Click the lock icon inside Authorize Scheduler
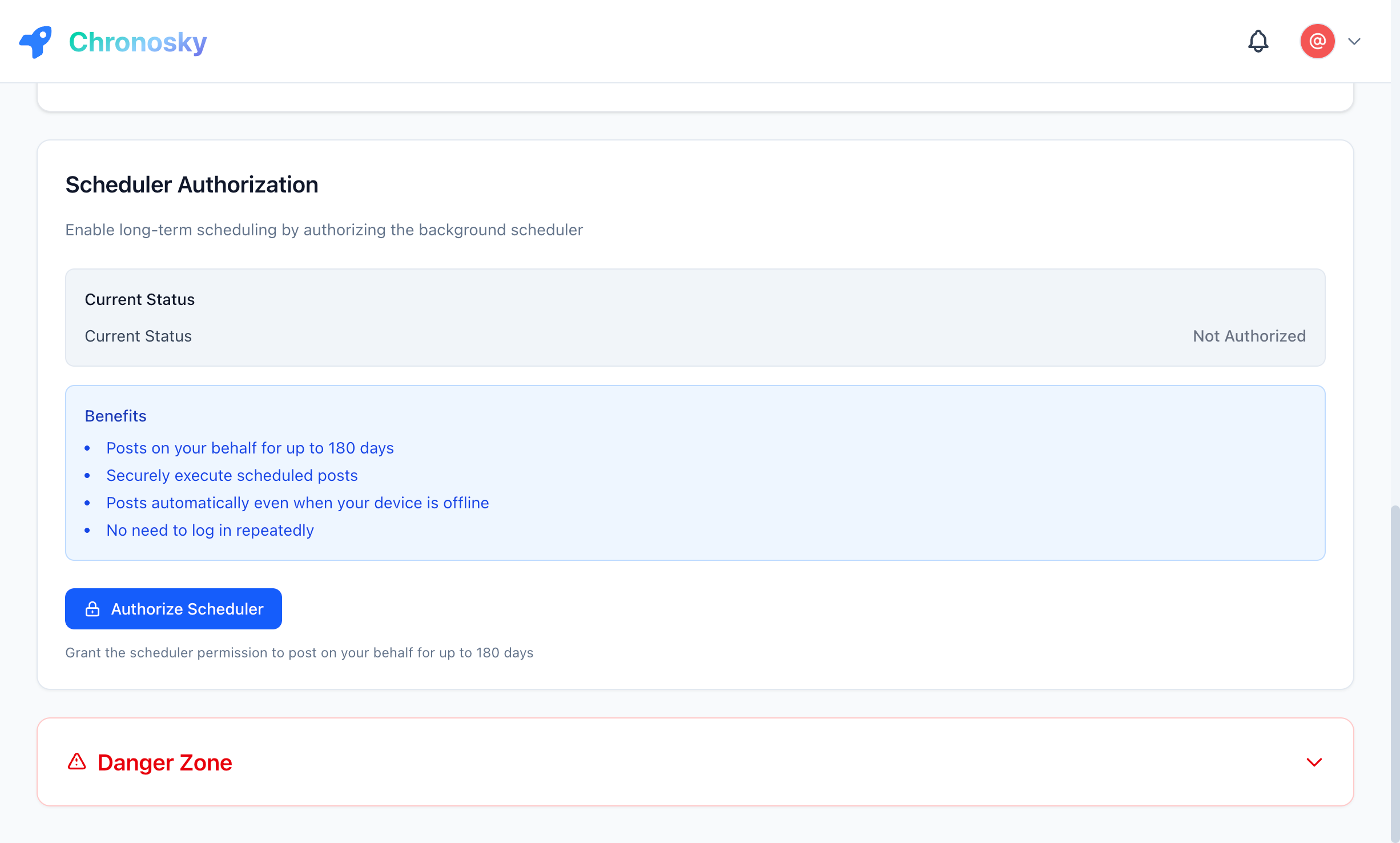Screen dimensions: 1400x843 click(x=93, y=609)
